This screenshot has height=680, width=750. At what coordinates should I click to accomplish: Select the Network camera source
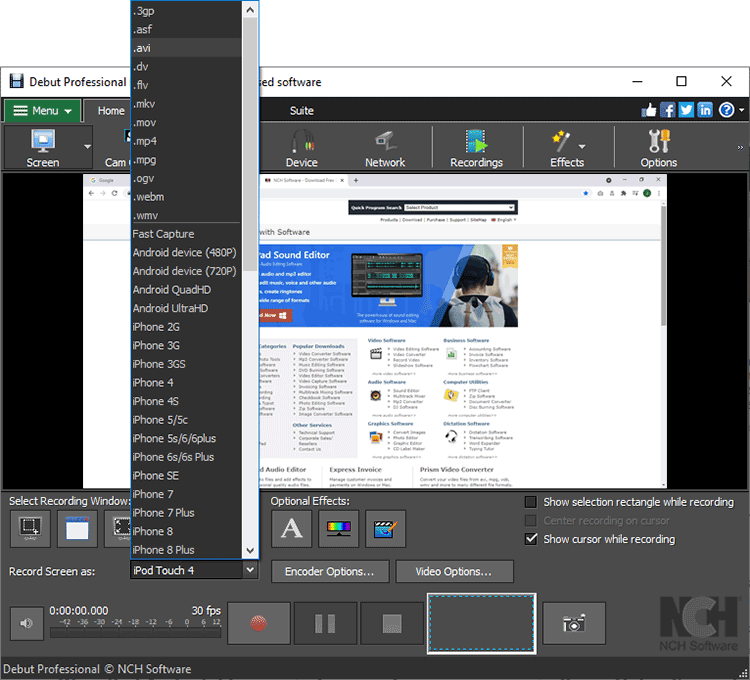pyautogui.click(x=385, y=147)
